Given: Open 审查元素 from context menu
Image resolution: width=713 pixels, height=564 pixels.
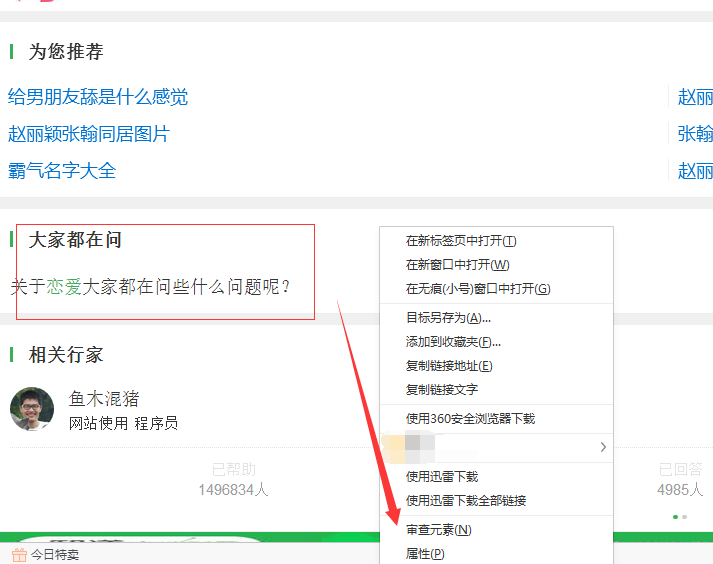Looking at the screenshot, I should point(438,530).
